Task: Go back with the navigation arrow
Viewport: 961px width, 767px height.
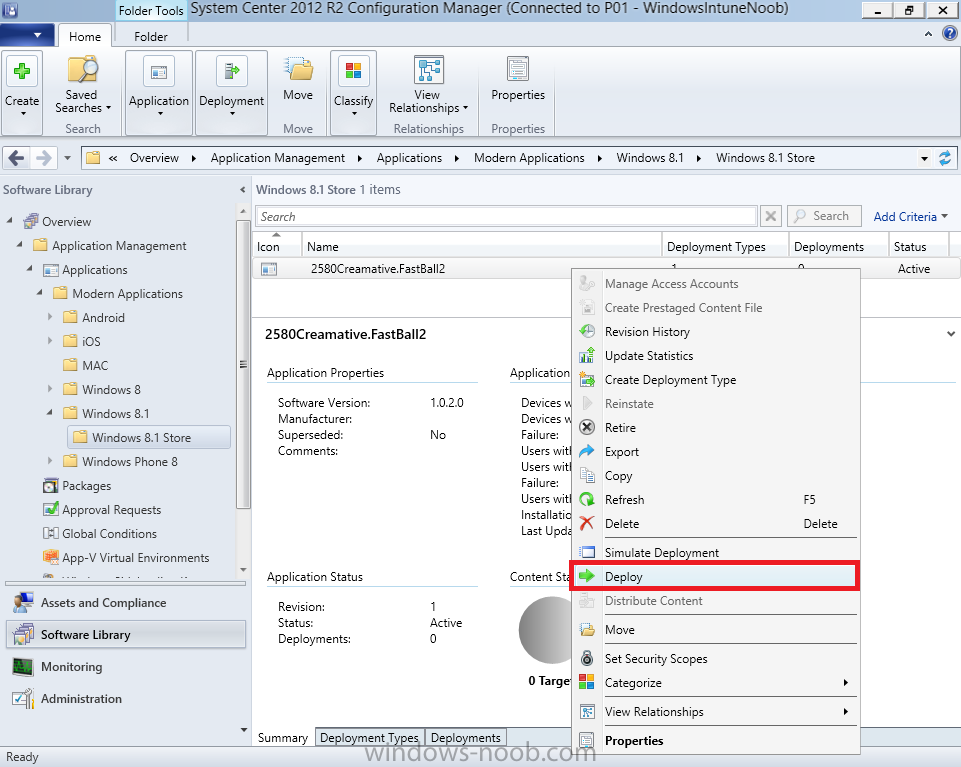Action: tap(17, 158)
